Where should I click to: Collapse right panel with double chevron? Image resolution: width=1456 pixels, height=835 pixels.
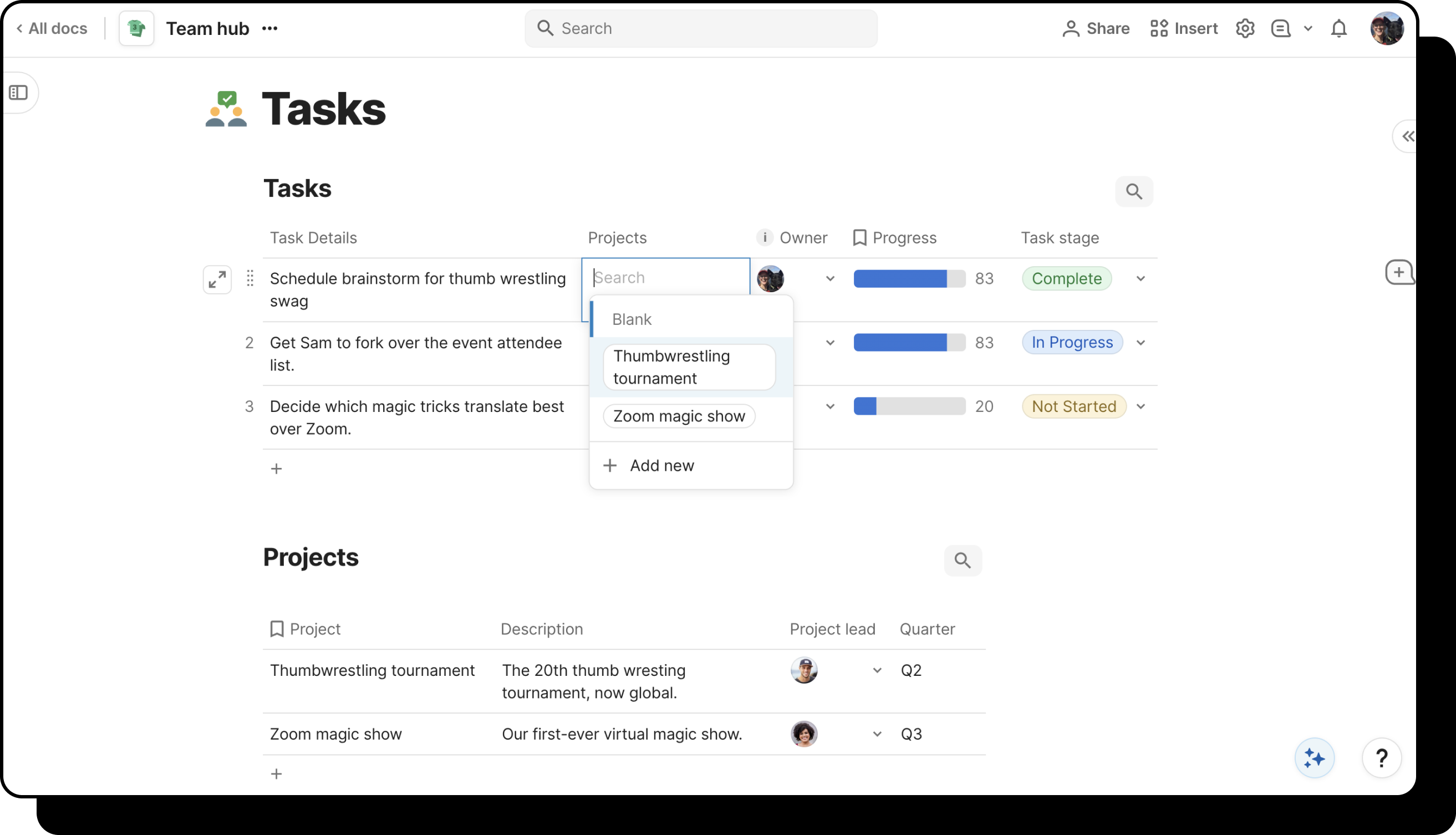tap(1407, 136)
